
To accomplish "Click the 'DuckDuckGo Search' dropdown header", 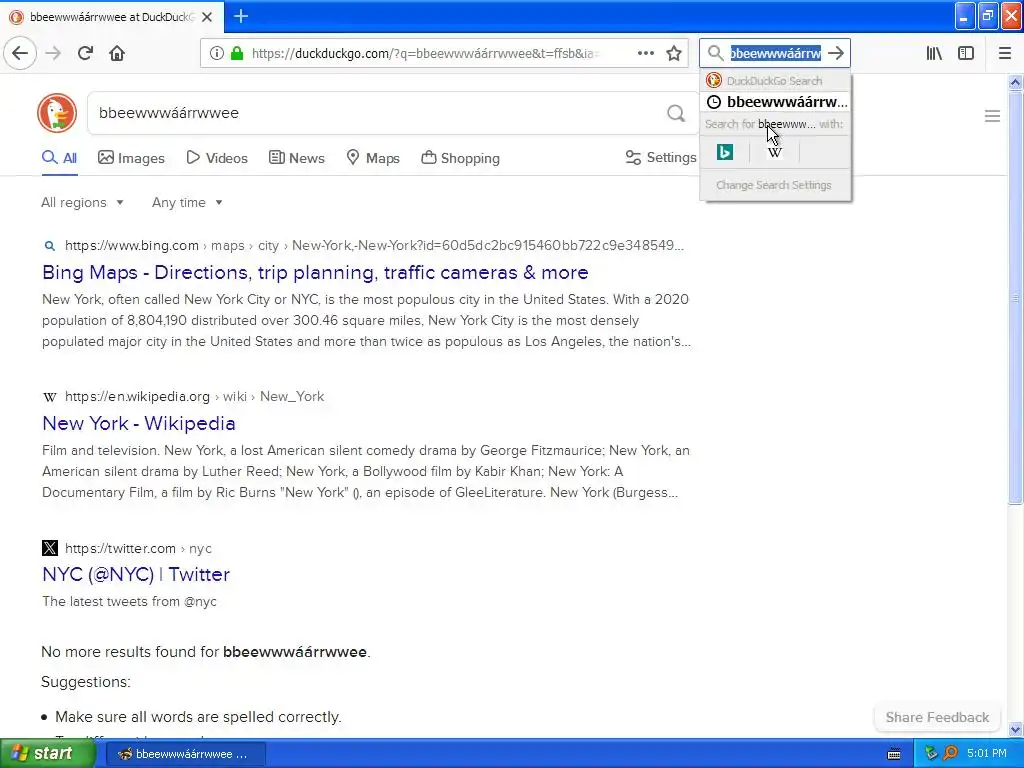I will 775,81.
